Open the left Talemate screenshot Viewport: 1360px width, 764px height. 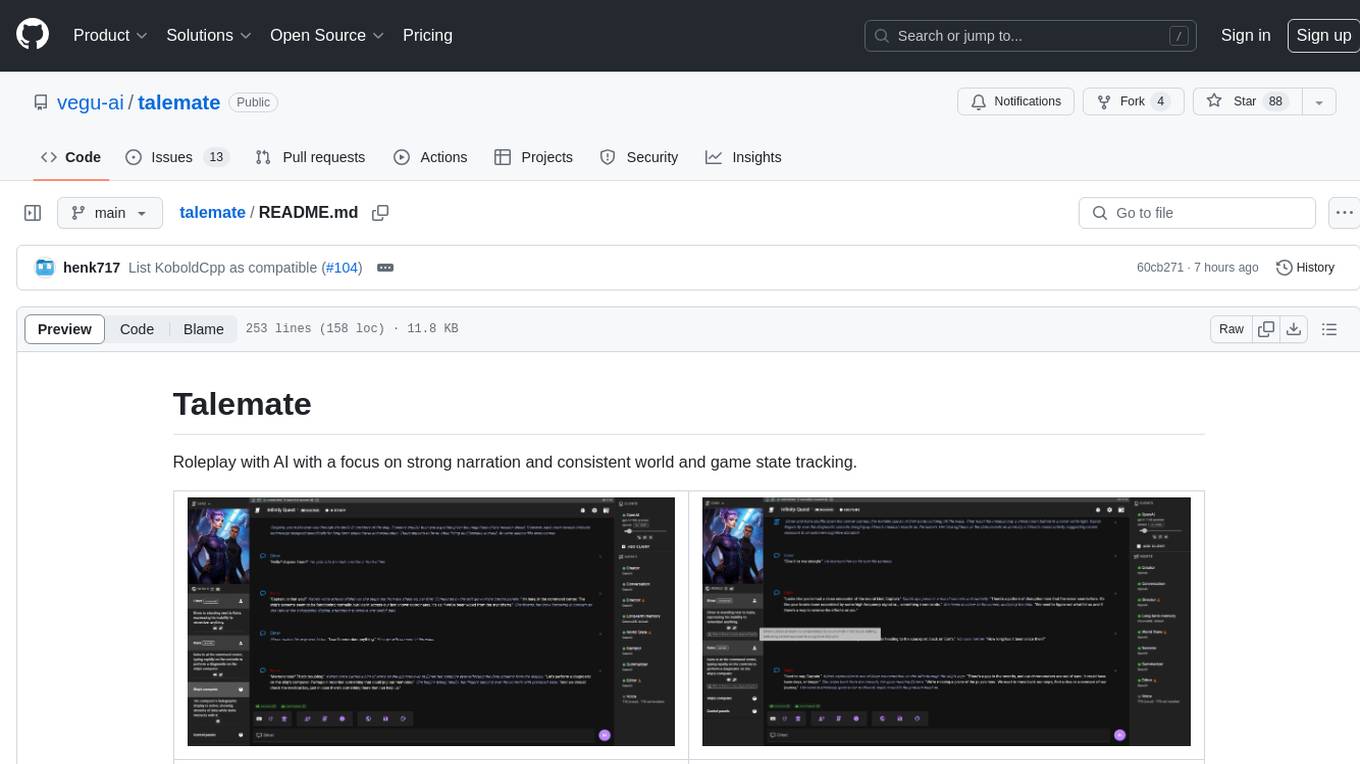coord(431,621)
